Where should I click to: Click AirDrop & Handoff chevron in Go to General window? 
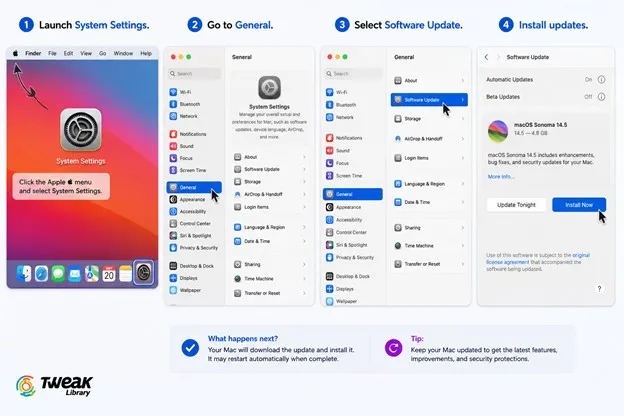click(304, 194)
